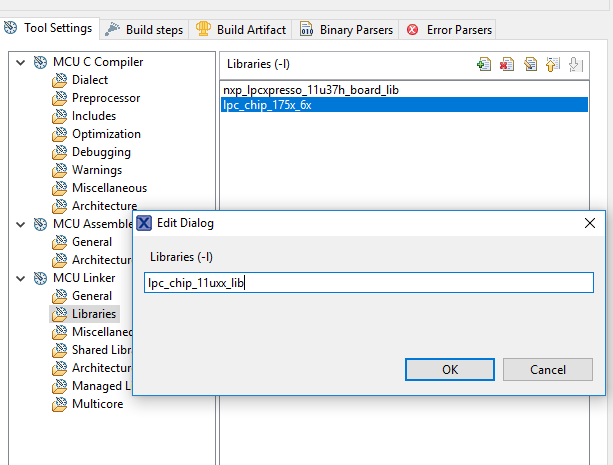Collapse the MCU Linker node
This screenshot has height=465, width=613.
coord(21,278)
